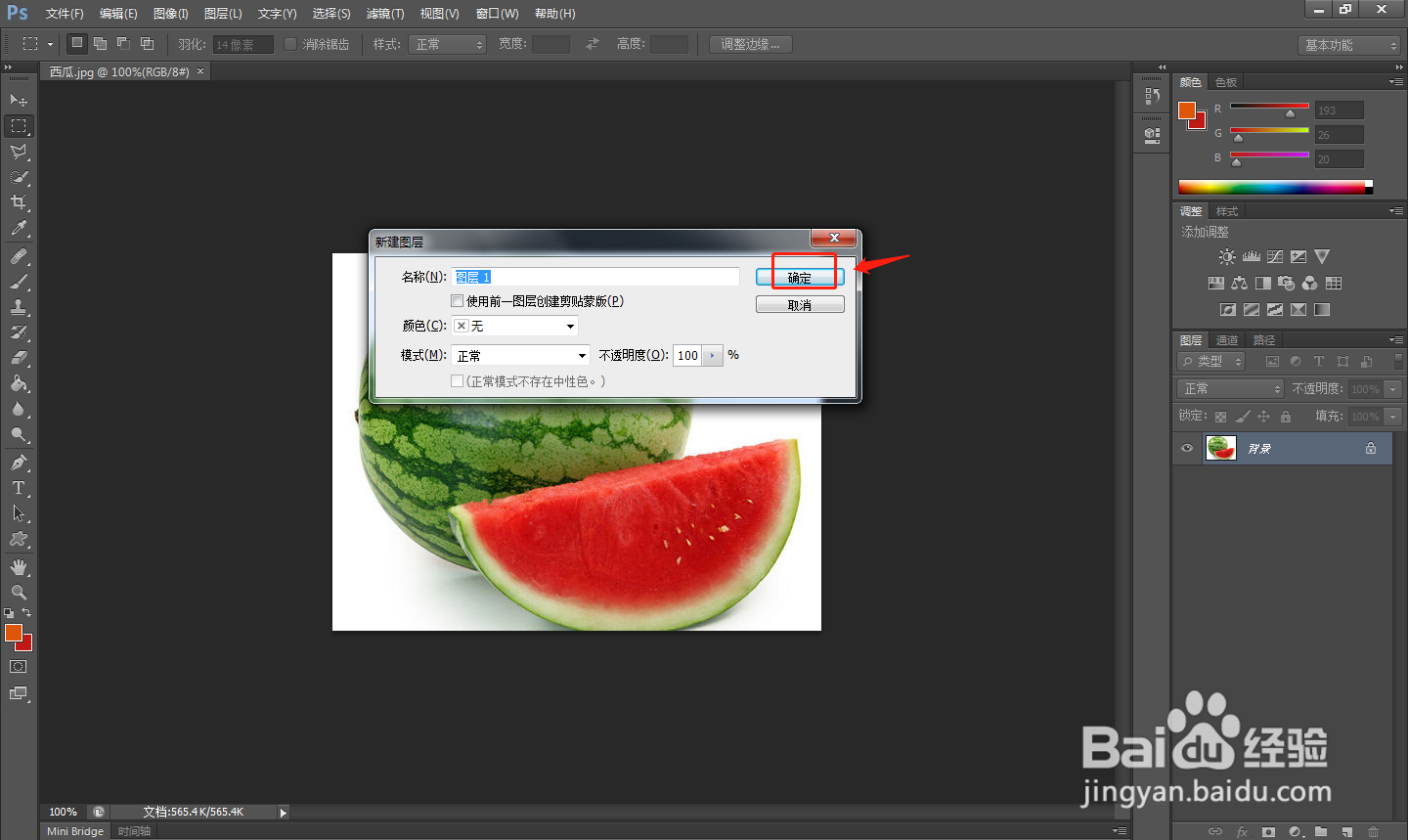Select the Paint Bucket tool
Viewport: 1408px width, 840px height.
pos(19,383)
